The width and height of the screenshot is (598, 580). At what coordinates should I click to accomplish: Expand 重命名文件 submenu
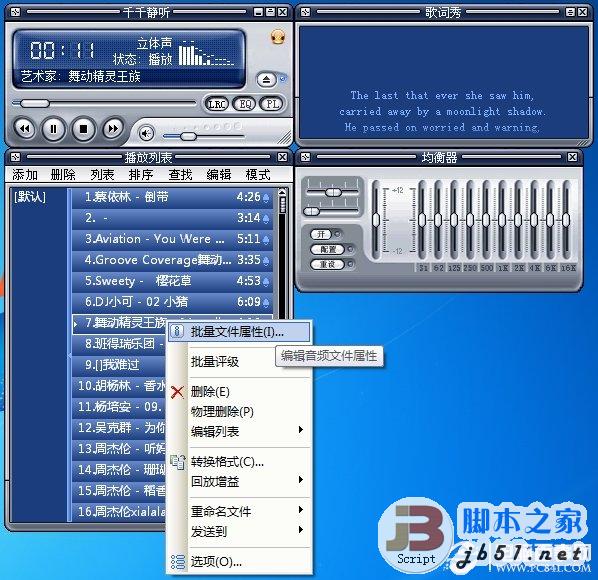tap(239, 511)
